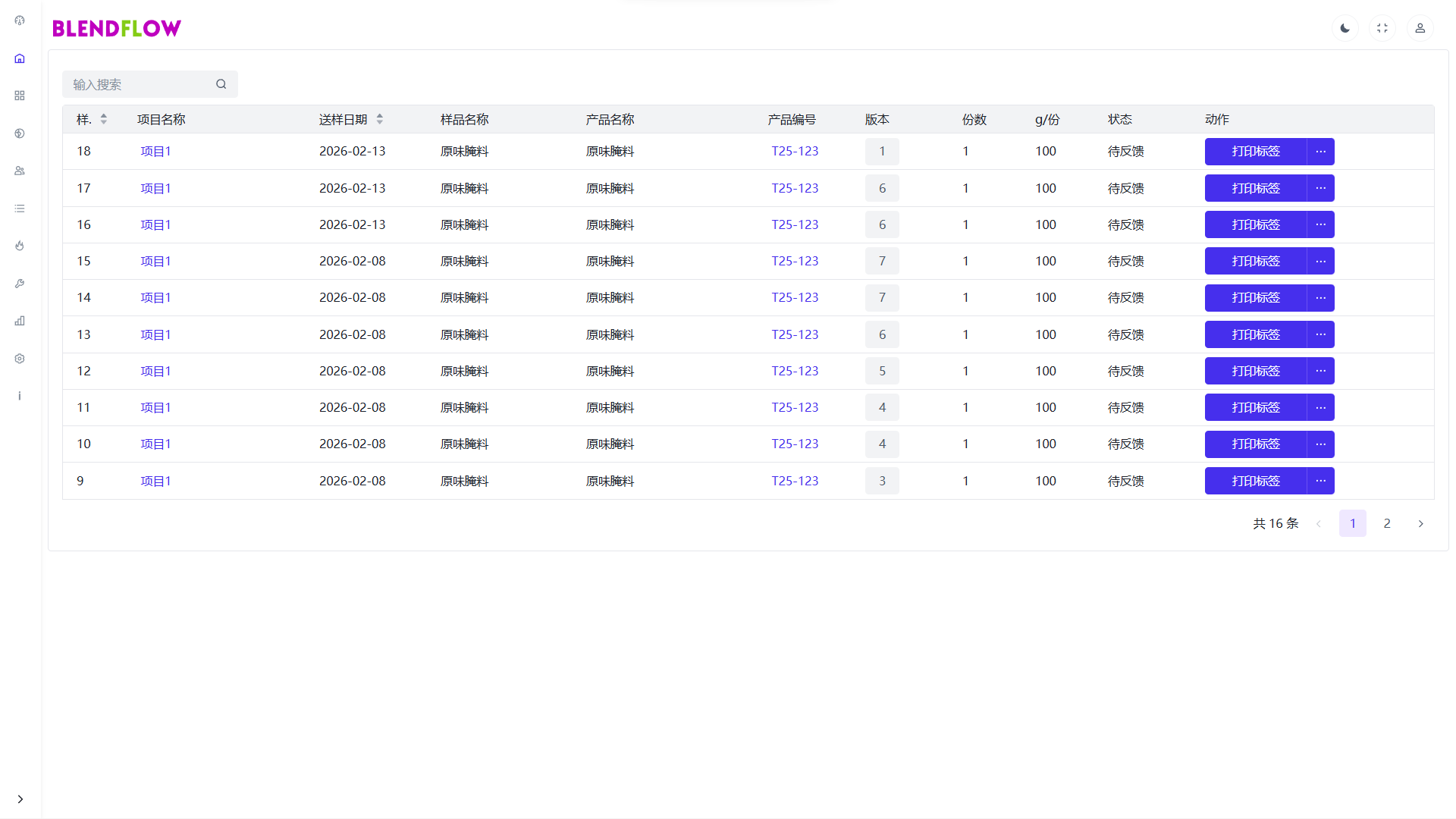The width and height of the screenshot is (1456, 819).
Task: Click the flame sidebar icon
Action: [x=20, y=246]
